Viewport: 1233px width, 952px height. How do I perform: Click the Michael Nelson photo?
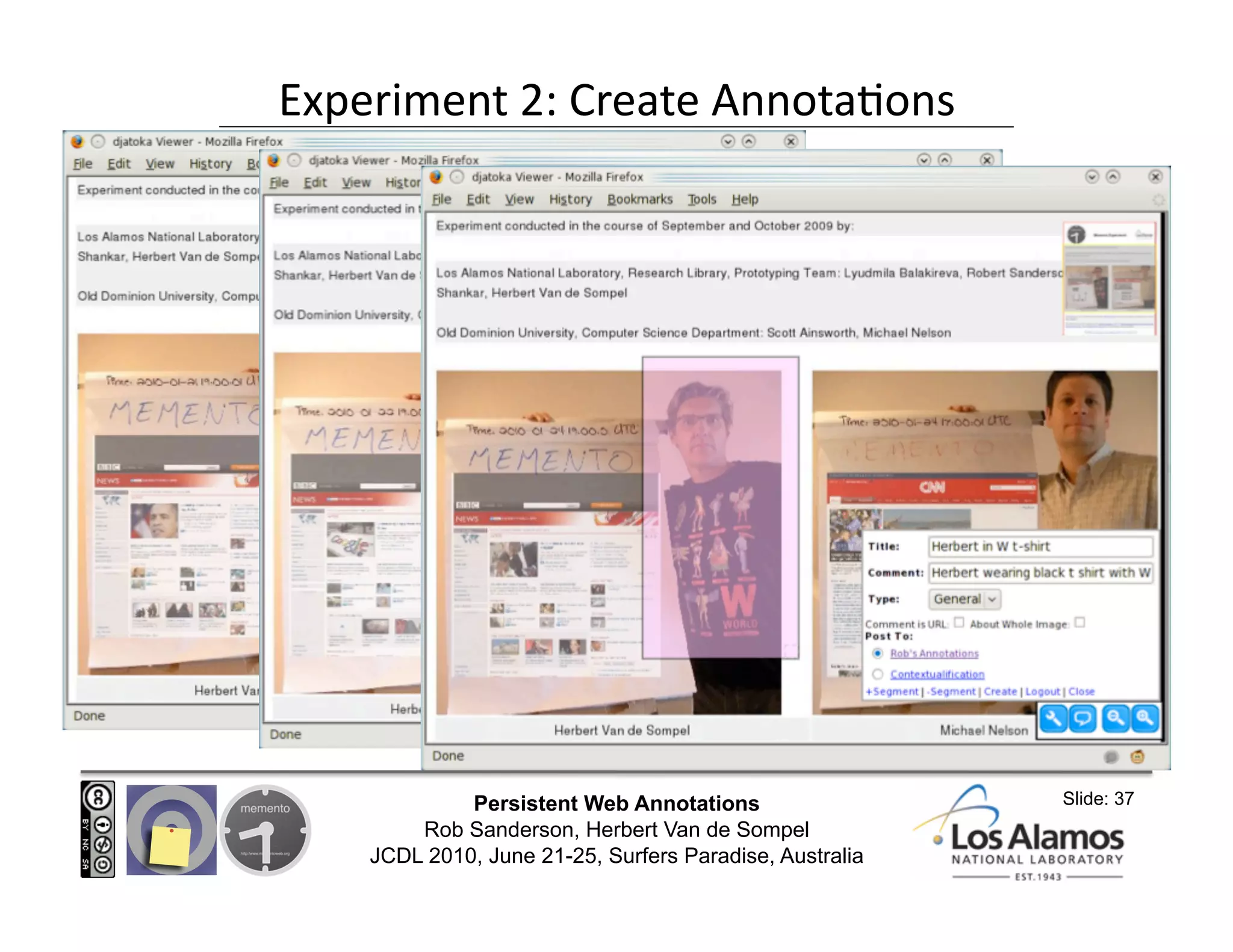[x=985, y=451]
